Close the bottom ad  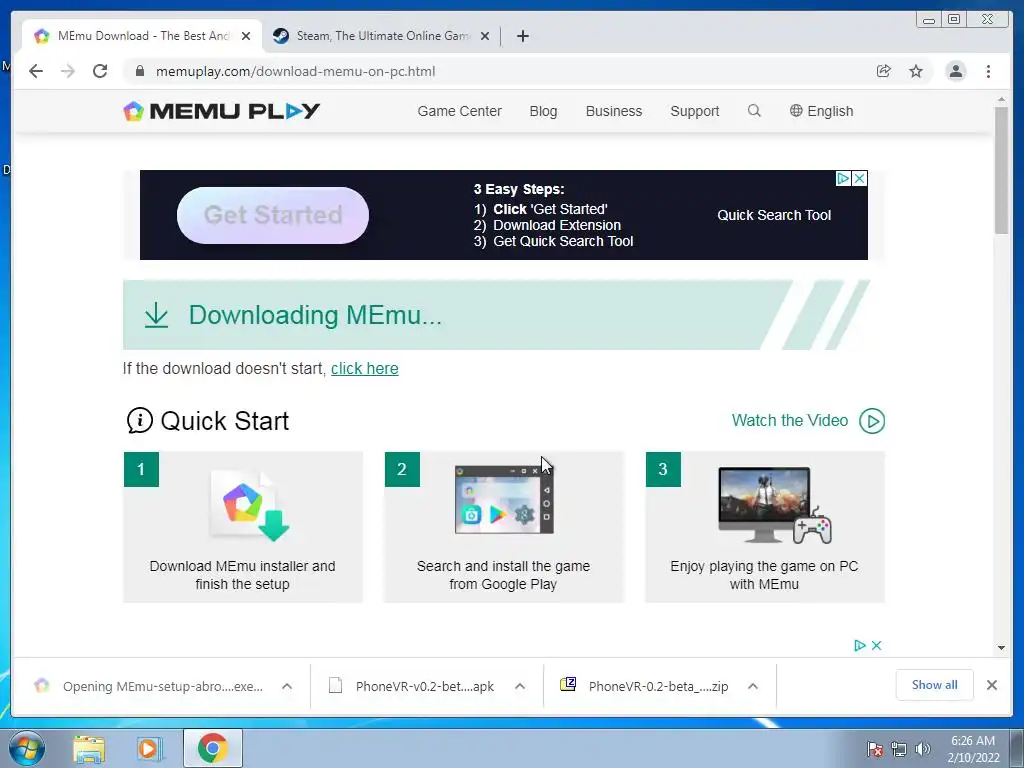point(876,645)
